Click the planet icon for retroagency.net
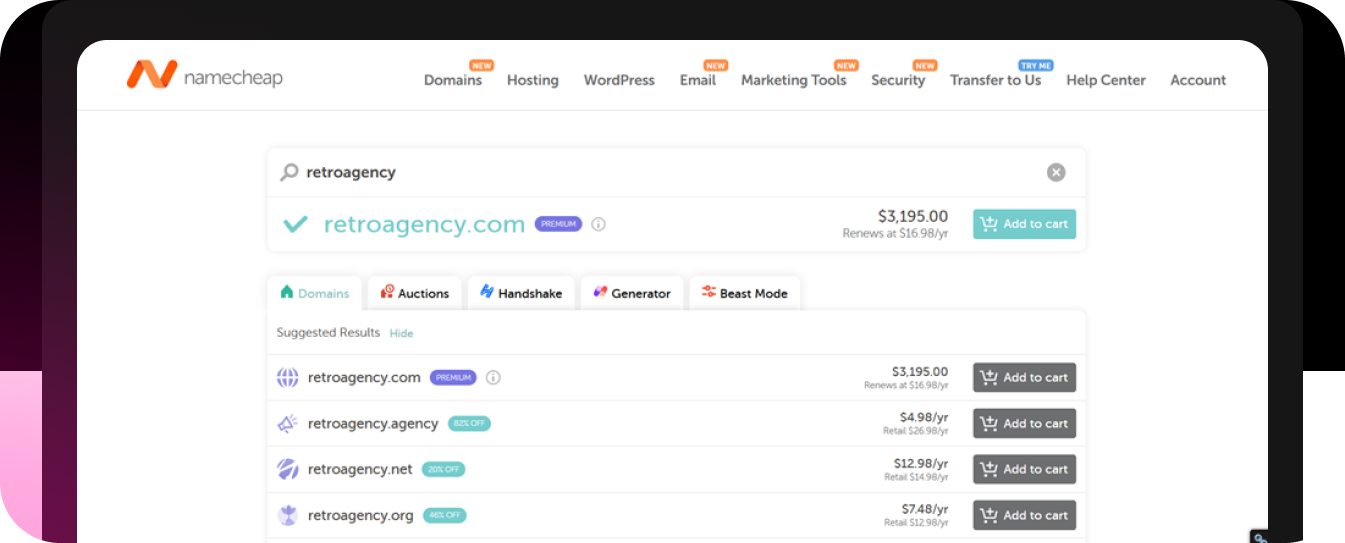Screen dimensions: 1345x543 pyautogui.click(x=288, y=469)
